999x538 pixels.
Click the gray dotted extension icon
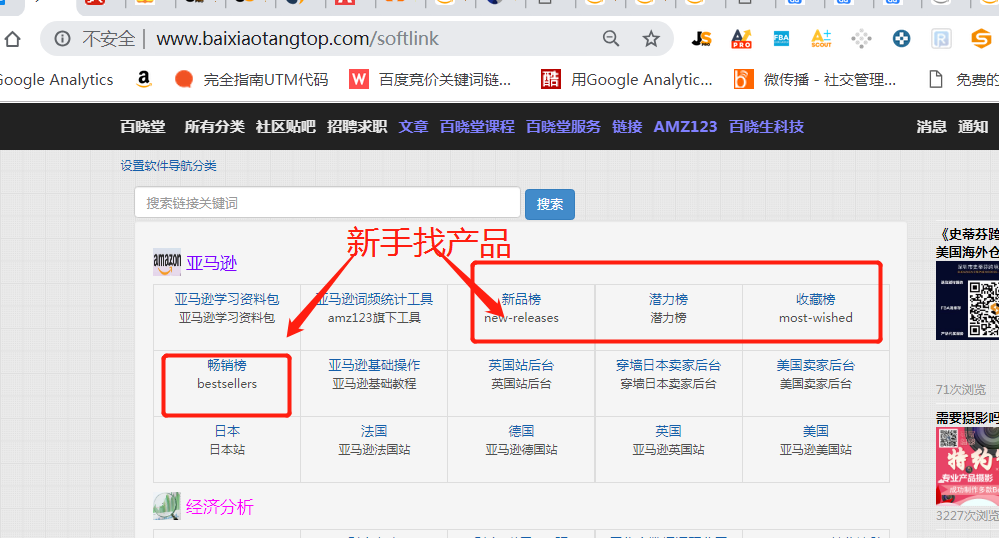(861, 39)
